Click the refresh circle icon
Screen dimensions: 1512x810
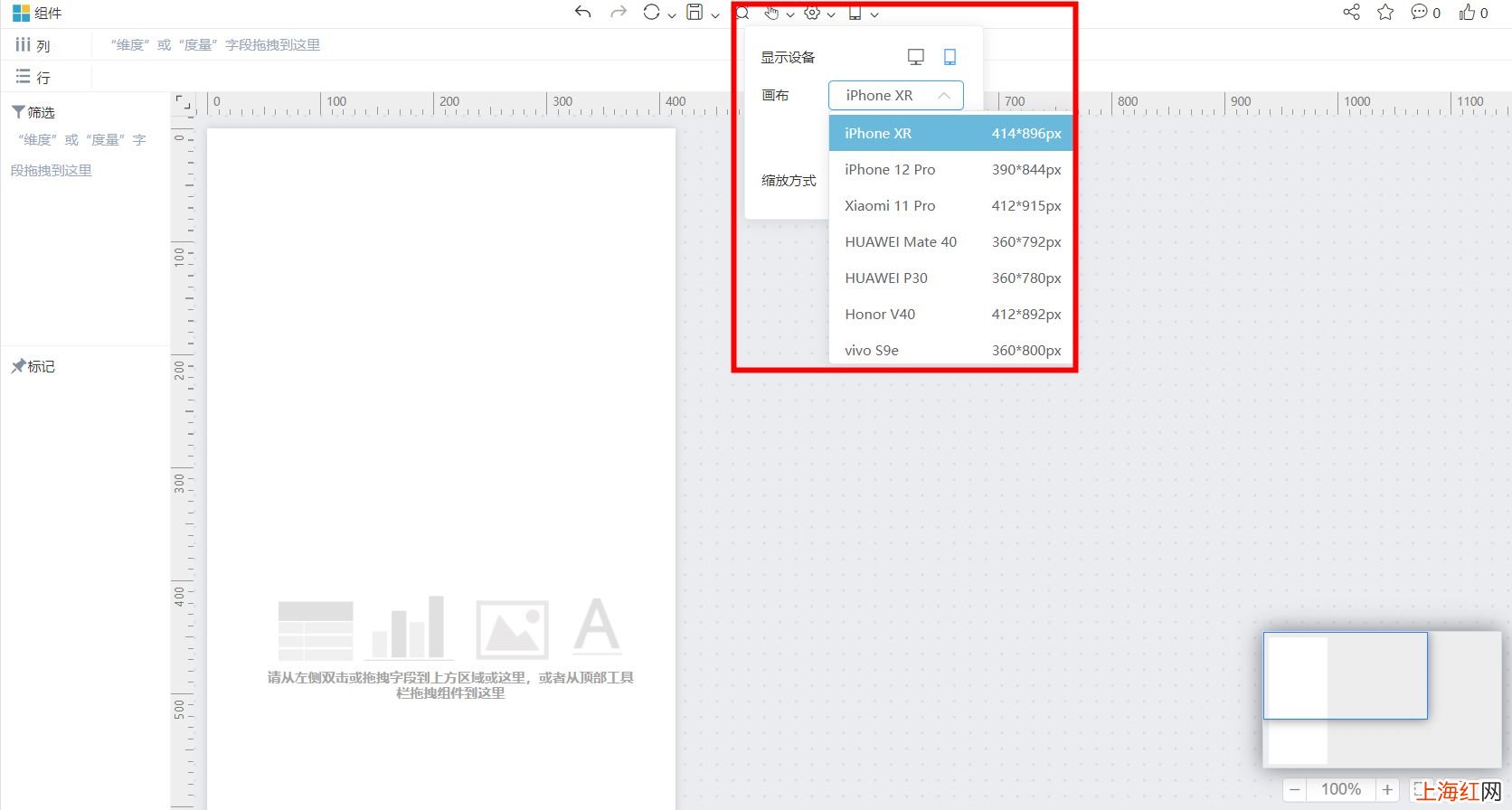[651, 13]
